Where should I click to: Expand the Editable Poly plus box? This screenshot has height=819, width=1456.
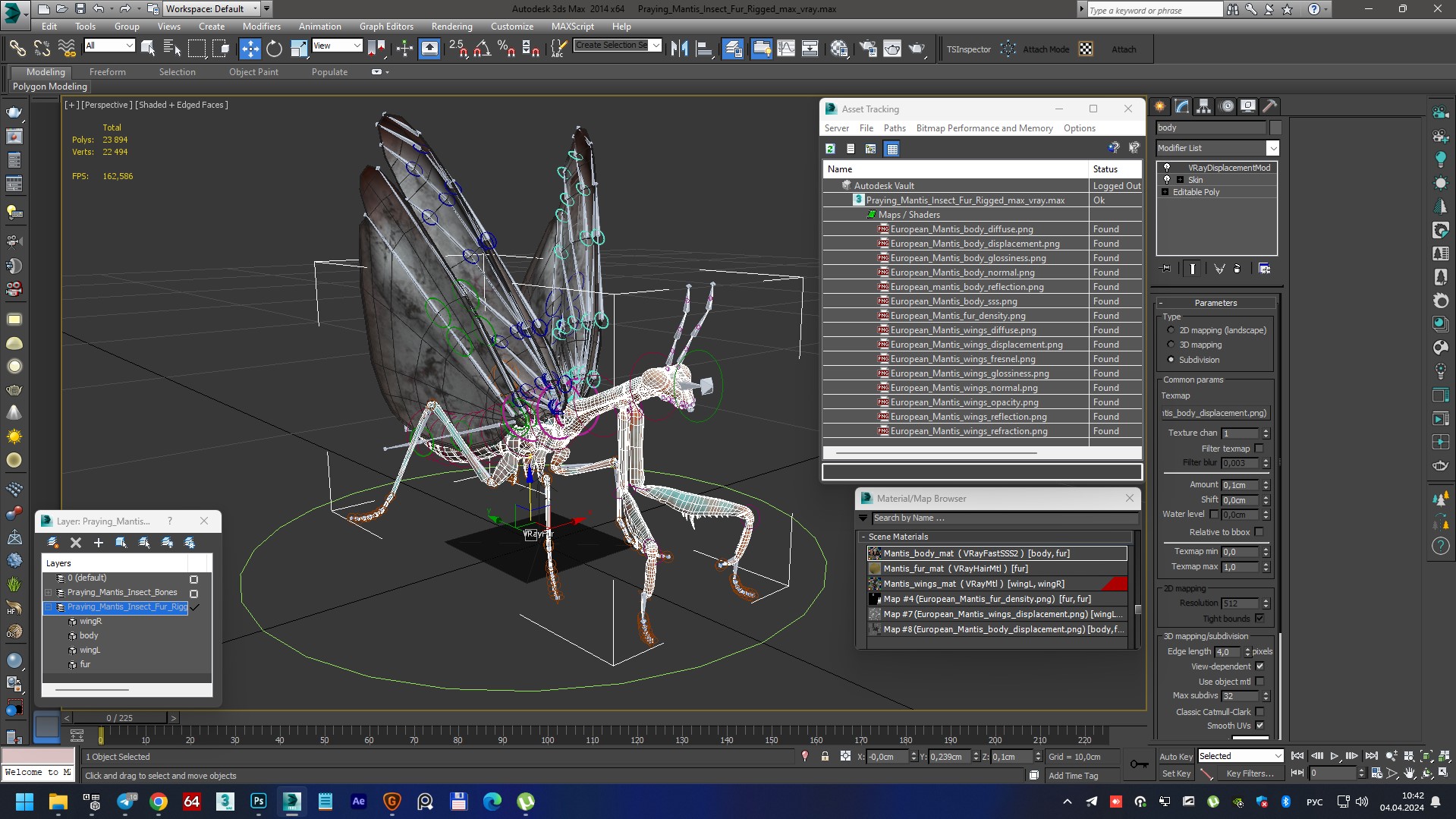(x=1165, y=192)
